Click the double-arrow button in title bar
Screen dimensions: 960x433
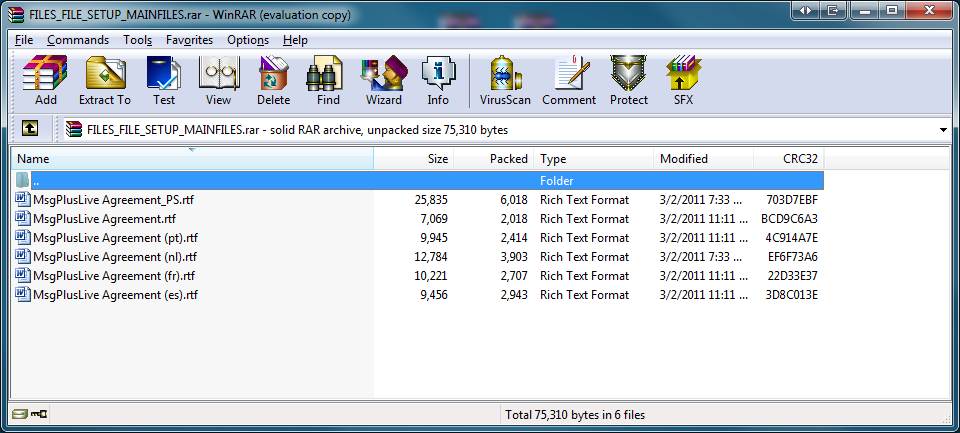pos(806,11)
